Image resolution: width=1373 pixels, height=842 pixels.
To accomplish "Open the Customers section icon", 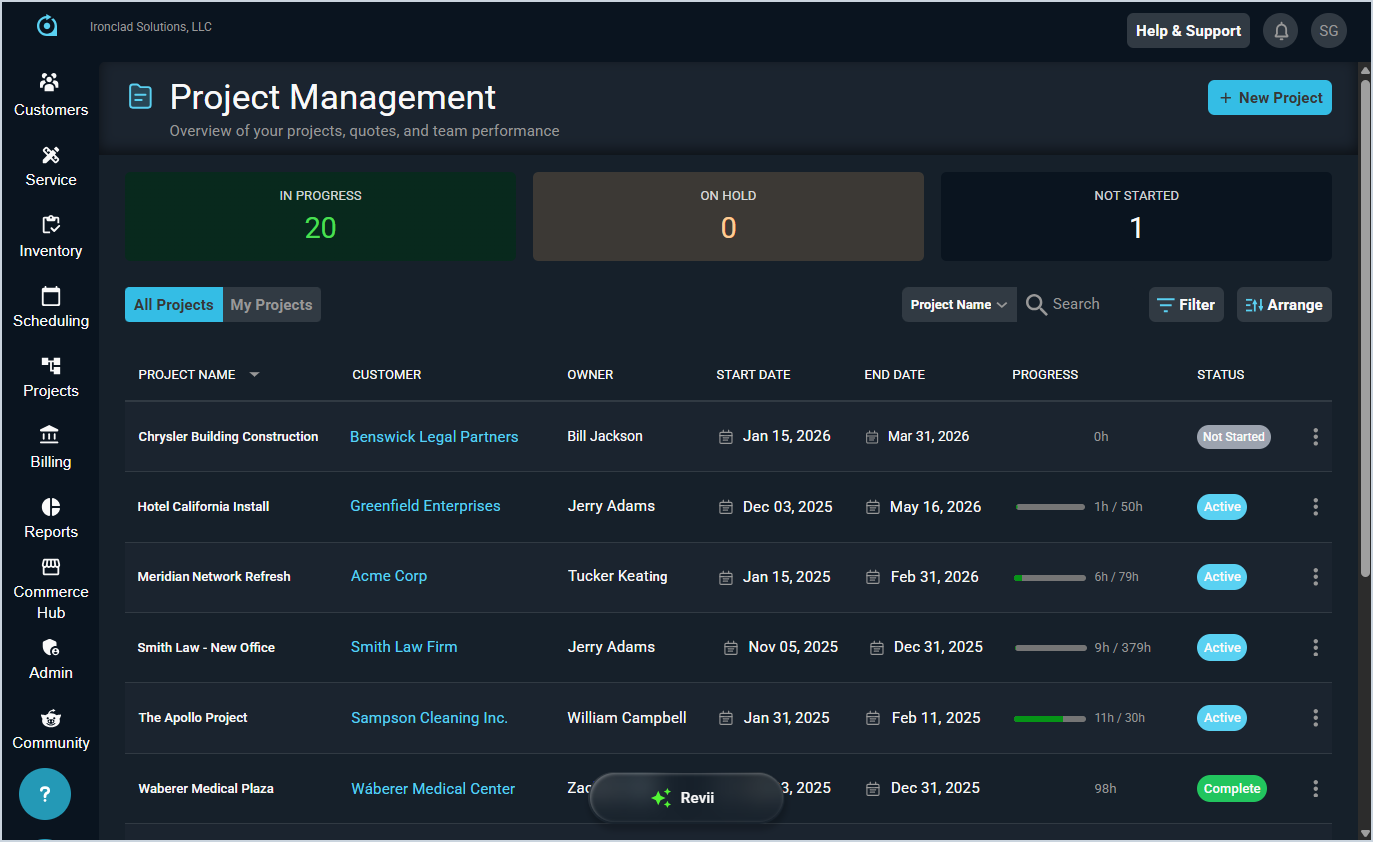I will 50,83.
